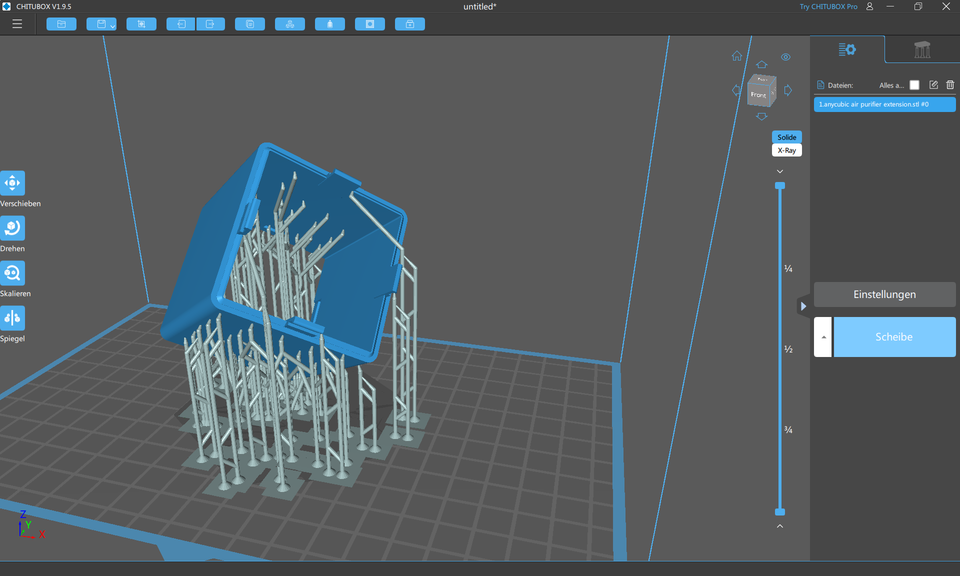This screenshot has height=576, width=960.
Task: Select the Skalieren (scale) tool
Action: [x=13, y=274]
